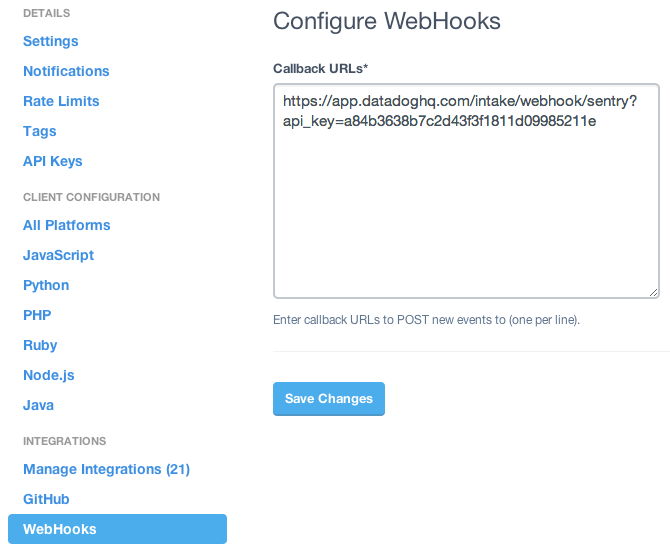Open Rate Limits section
The height and width of the screenshot is (554, 670).
point(61,101)
